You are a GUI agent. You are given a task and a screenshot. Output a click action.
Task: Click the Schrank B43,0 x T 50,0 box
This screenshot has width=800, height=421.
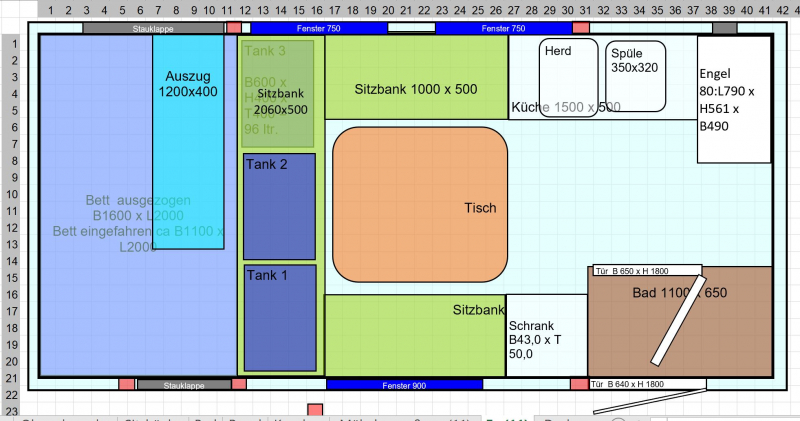(547, 335)
